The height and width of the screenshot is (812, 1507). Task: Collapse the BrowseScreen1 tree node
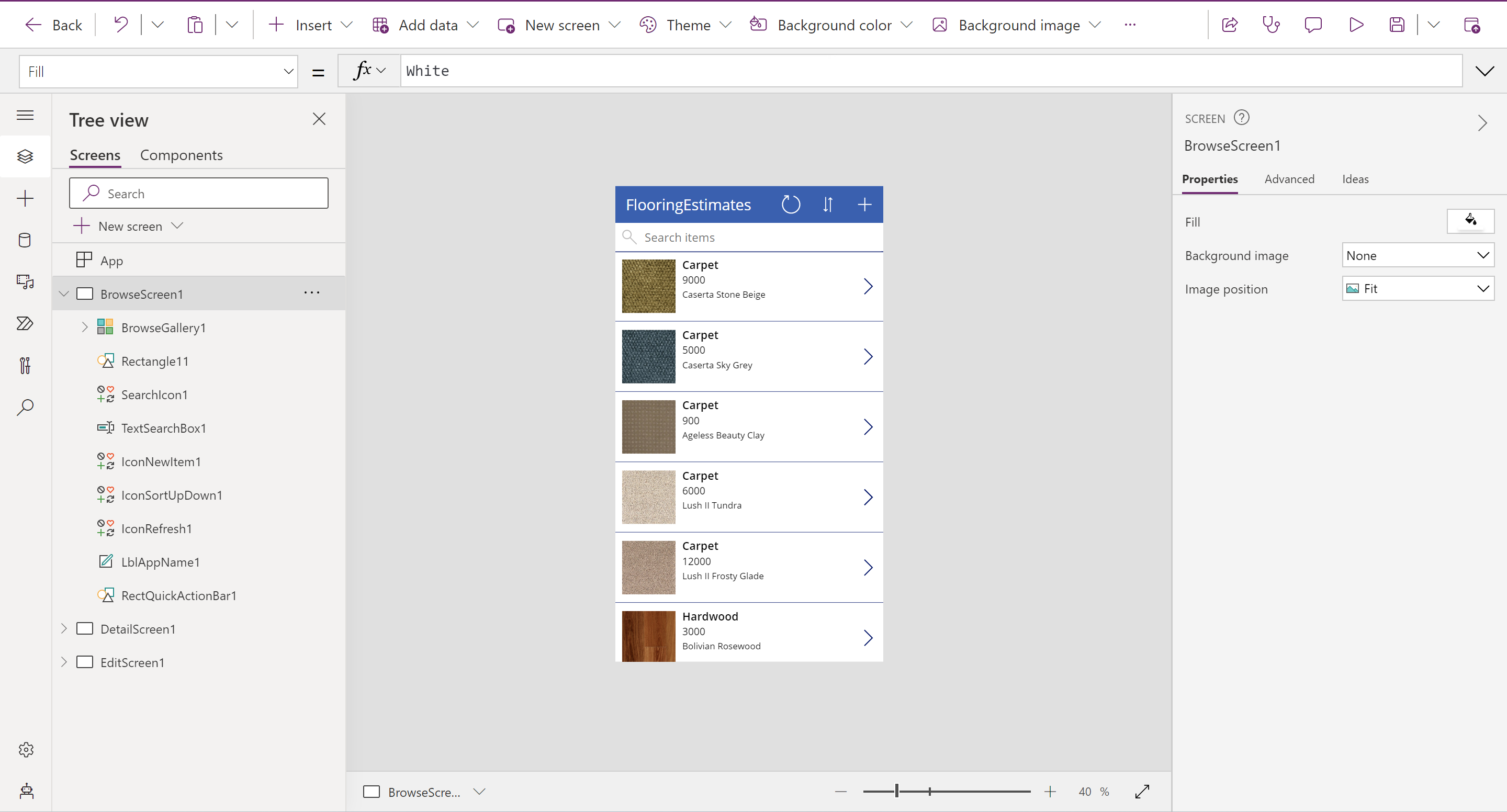click(64, 294)
